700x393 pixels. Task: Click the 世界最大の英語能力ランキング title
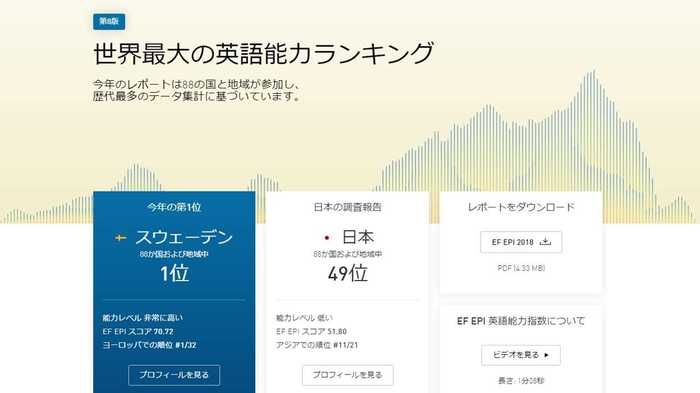pos(263,54)
